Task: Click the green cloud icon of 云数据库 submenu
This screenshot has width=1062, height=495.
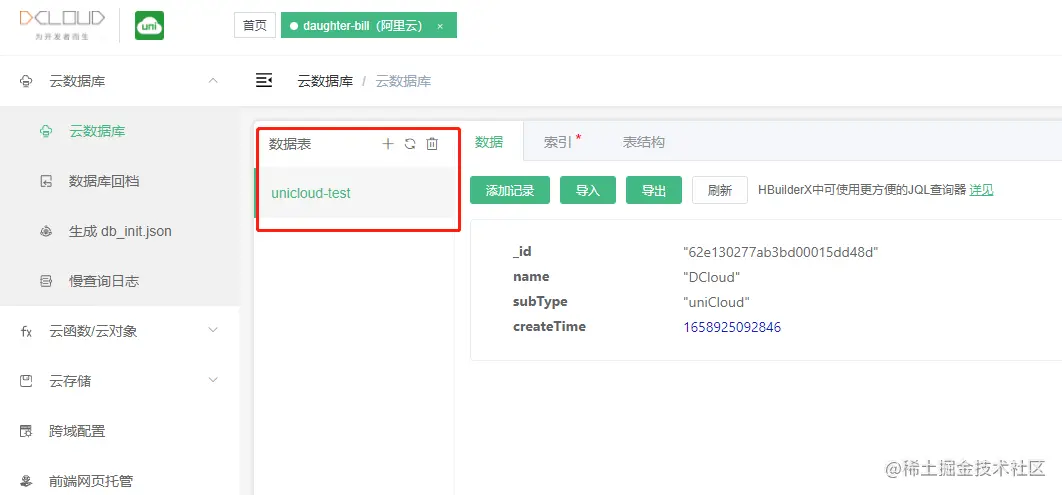Action: (x=46, y=131)
